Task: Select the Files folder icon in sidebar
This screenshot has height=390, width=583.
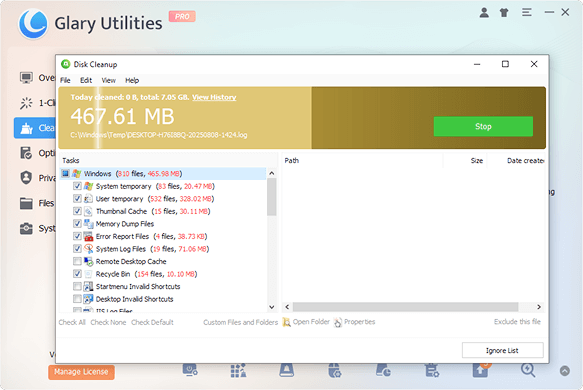Action: click(26, 203)
